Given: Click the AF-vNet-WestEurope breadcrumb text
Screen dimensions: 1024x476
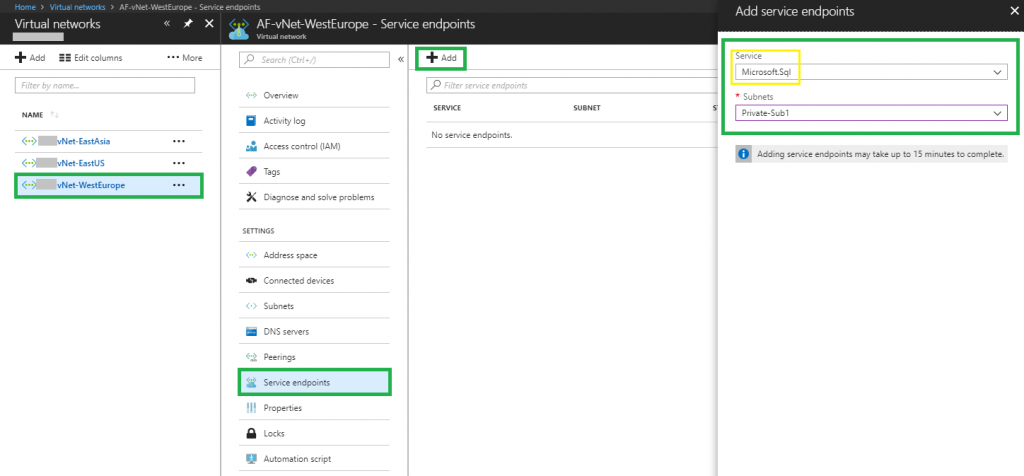Looking at the screenshot, I should [x=190, y=7].
